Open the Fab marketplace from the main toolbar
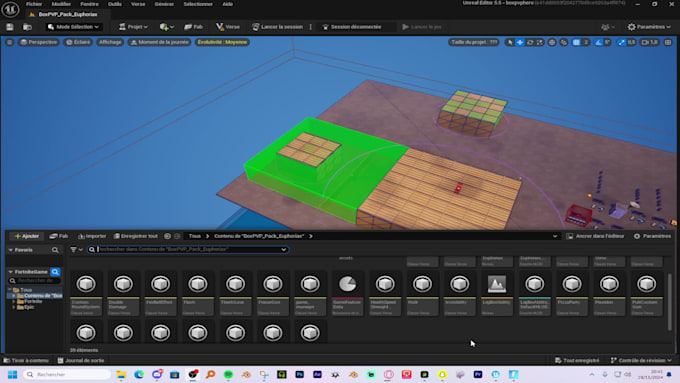Image resolution: width=680 pixels, height=383 pixels. 193,27
